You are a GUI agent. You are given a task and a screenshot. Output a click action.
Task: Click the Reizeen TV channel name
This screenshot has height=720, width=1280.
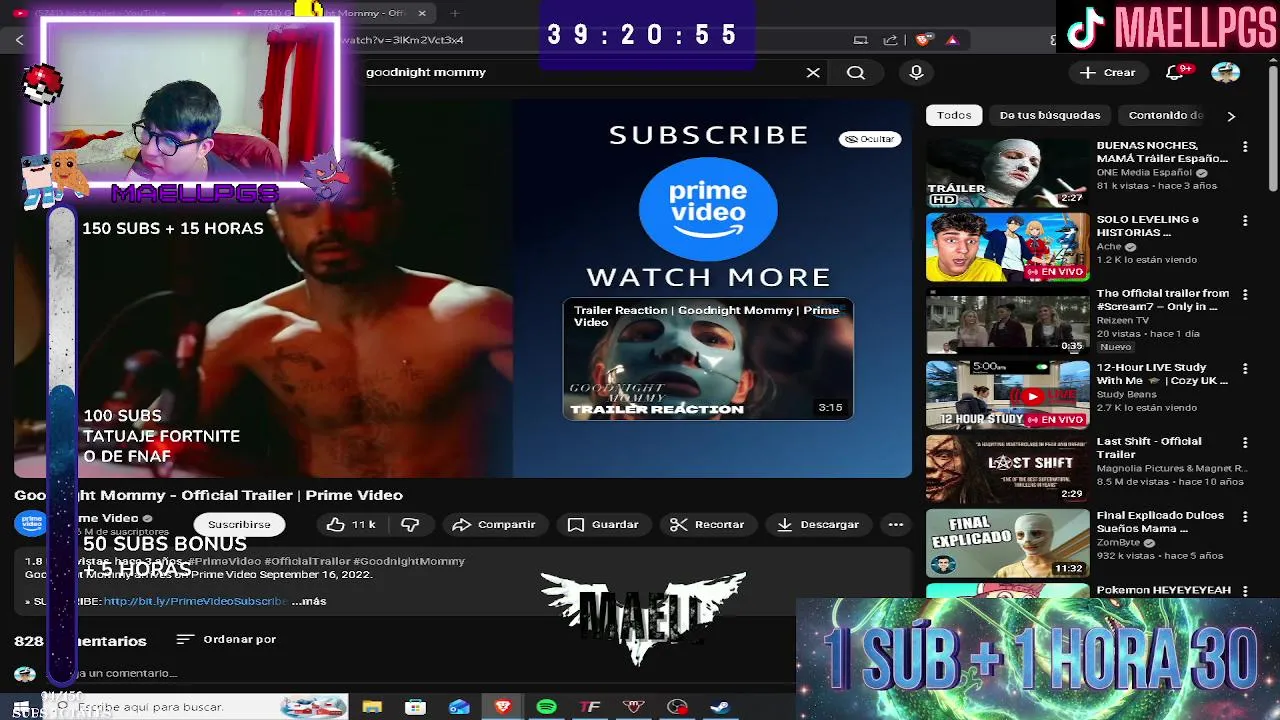1122,320
